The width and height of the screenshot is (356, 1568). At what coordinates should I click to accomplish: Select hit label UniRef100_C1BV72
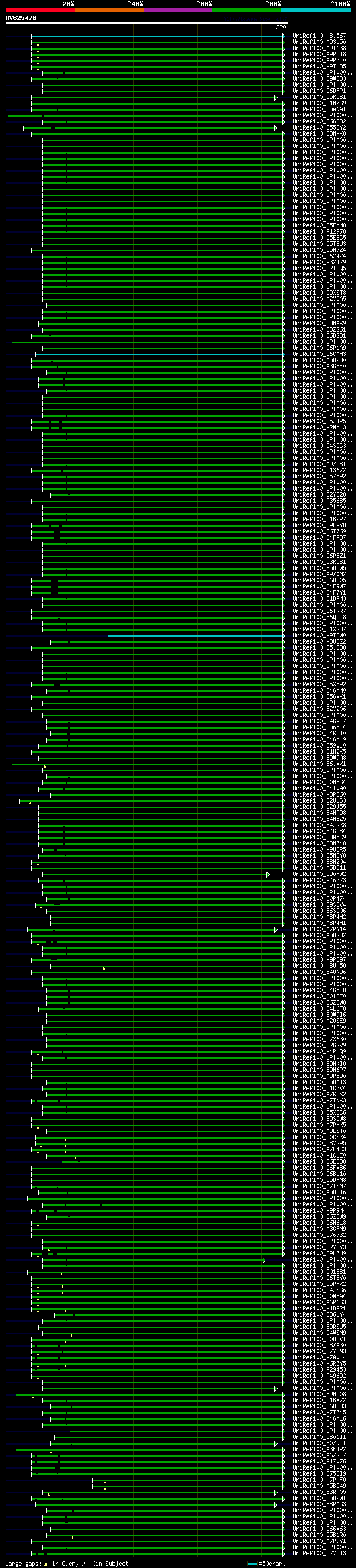319,1400
